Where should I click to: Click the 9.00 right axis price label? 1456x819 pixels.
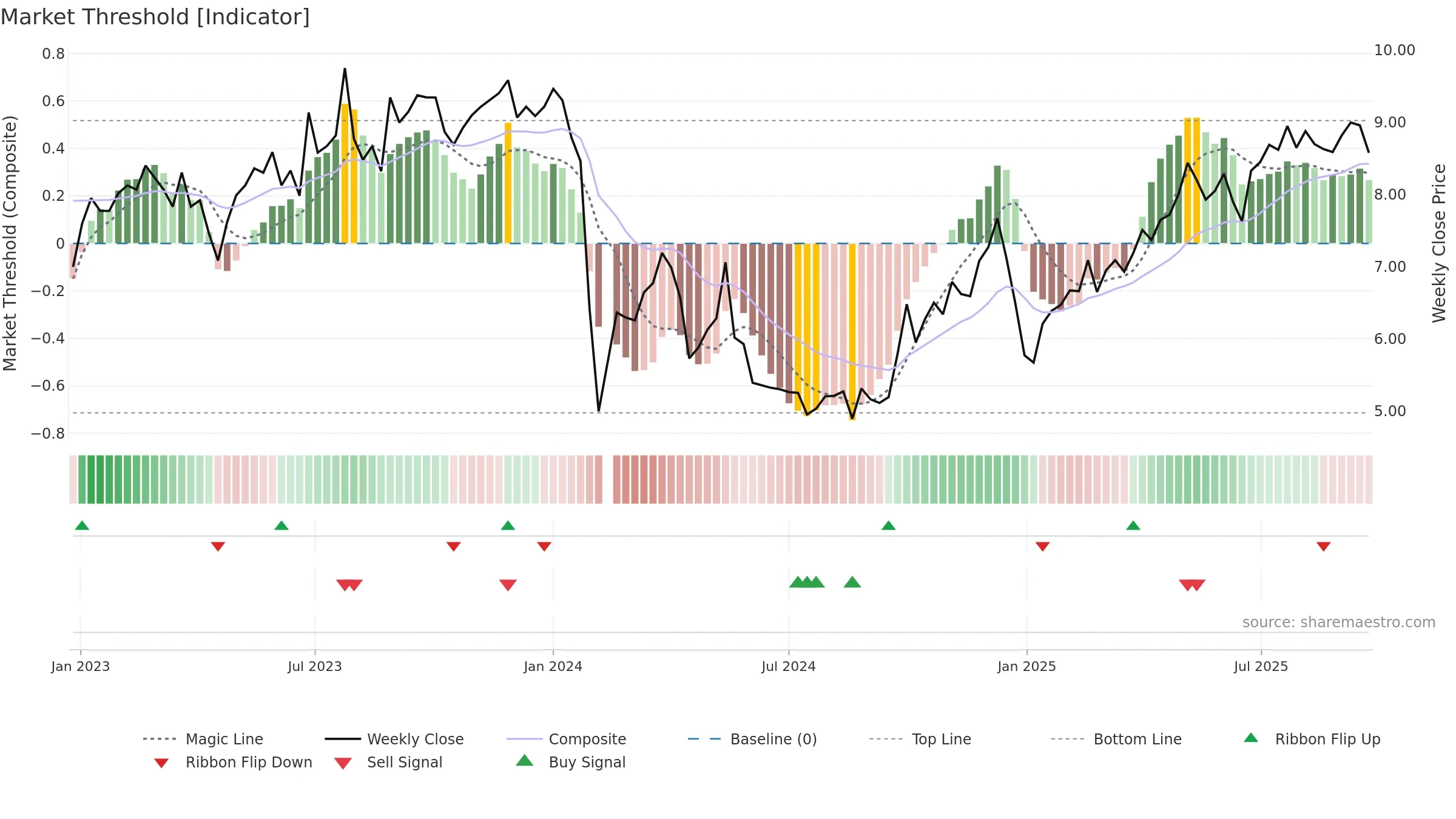1390,123
